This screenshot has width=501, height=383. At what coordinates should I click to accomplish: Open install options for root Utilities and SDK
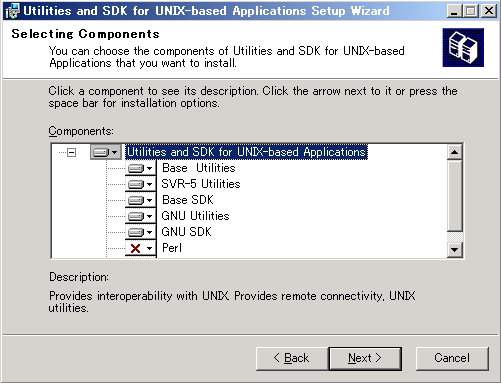106,152
